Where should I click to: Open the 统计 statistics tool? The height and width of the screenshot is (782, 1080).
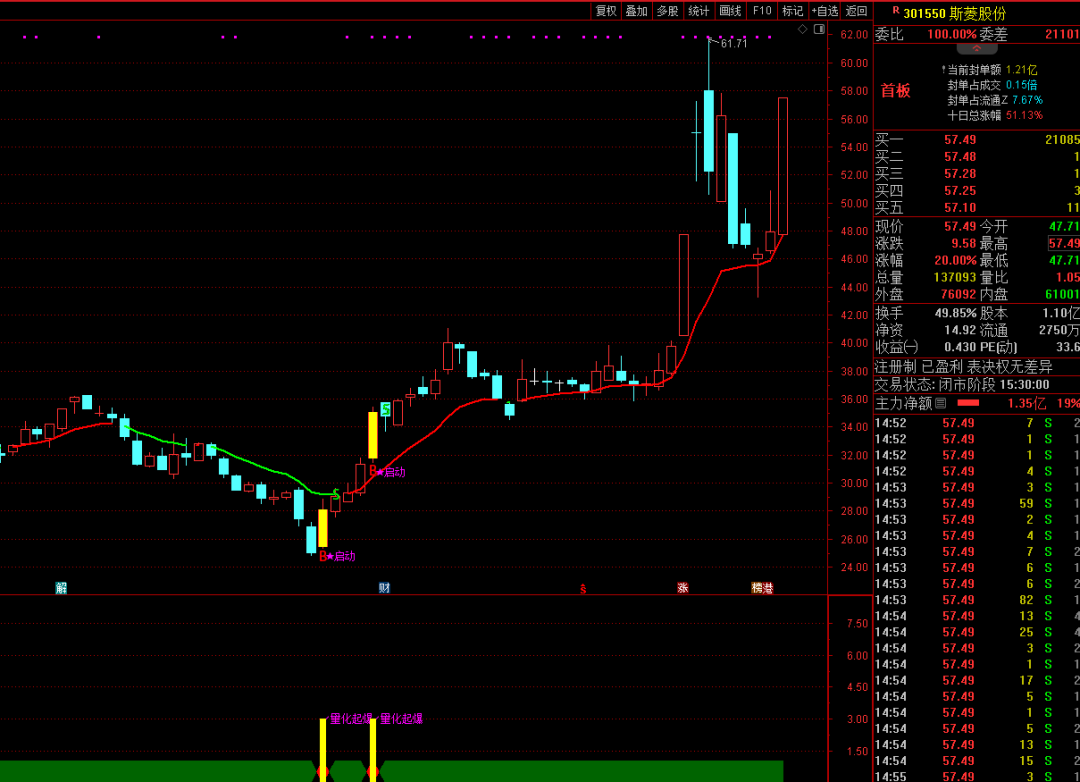click(x=698, y=10)
